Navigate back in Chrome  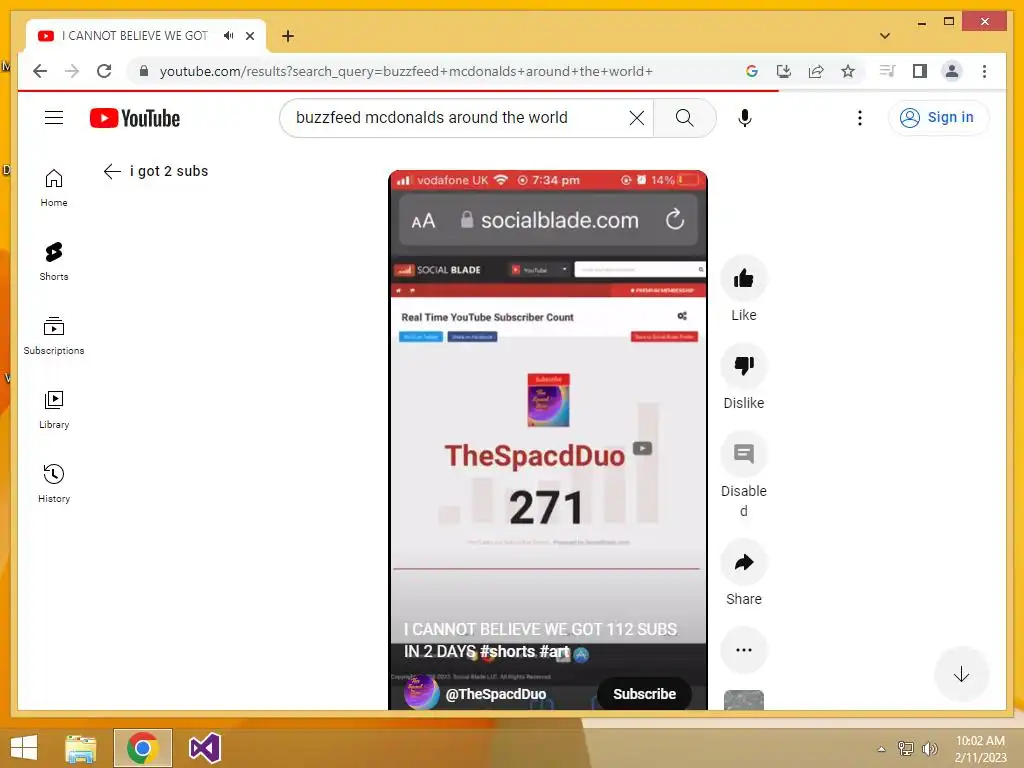tap(40, 71)
